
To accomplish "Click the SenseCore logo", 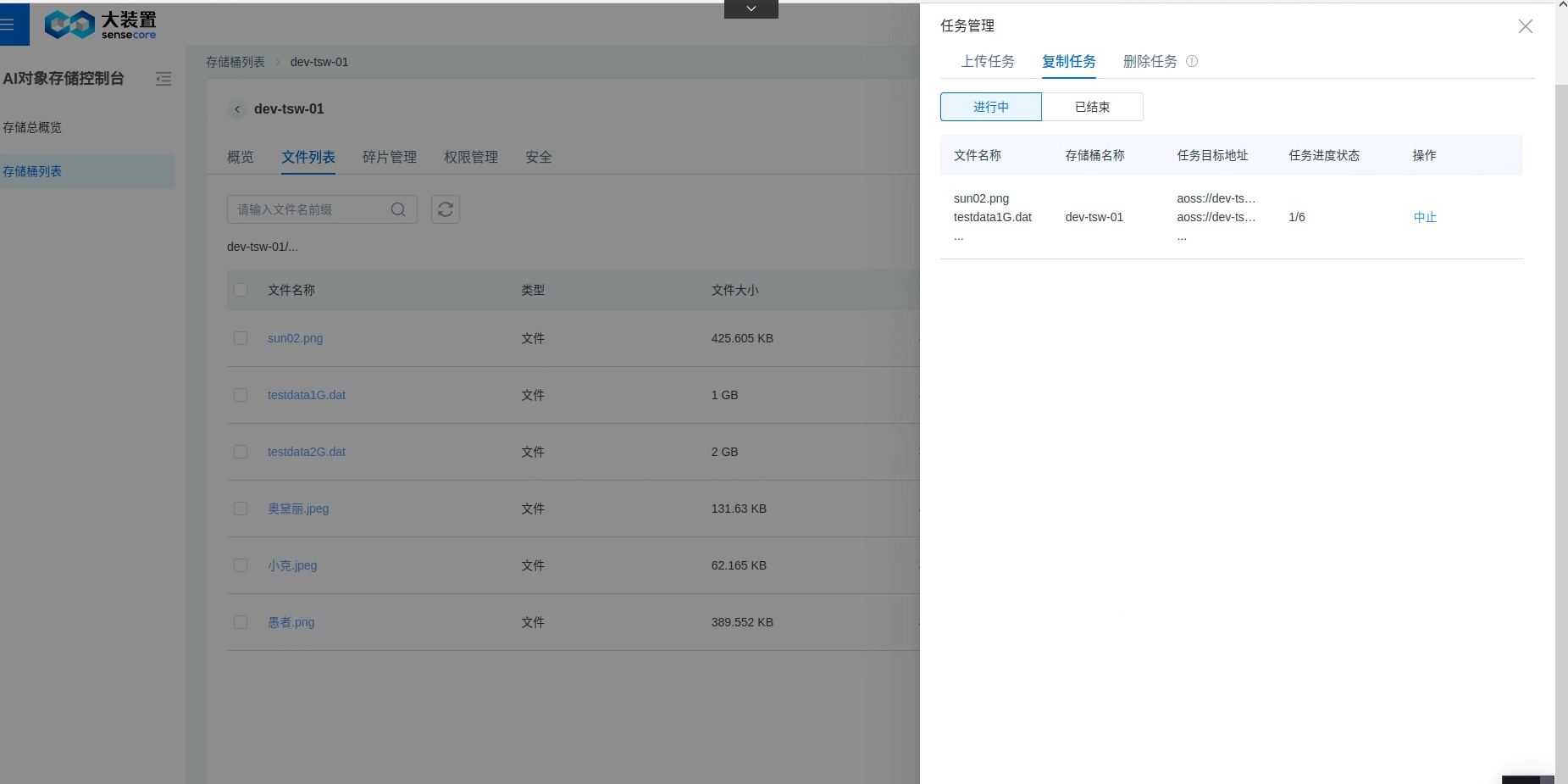I will 101,25.
